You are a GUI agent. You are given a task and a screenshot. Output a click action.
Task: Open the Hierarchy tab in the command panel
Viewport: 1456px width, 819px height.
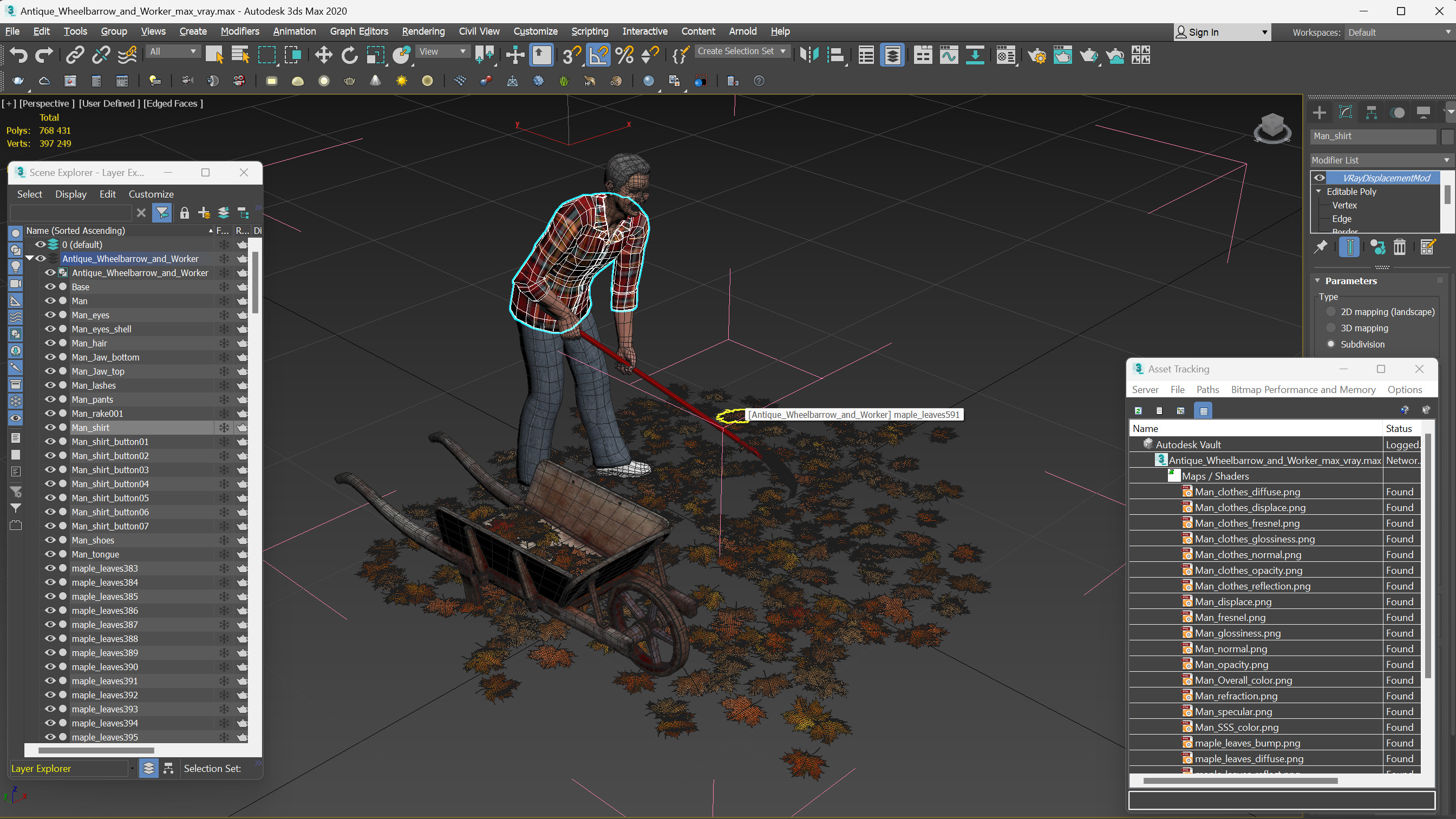tap(1371, 113)
